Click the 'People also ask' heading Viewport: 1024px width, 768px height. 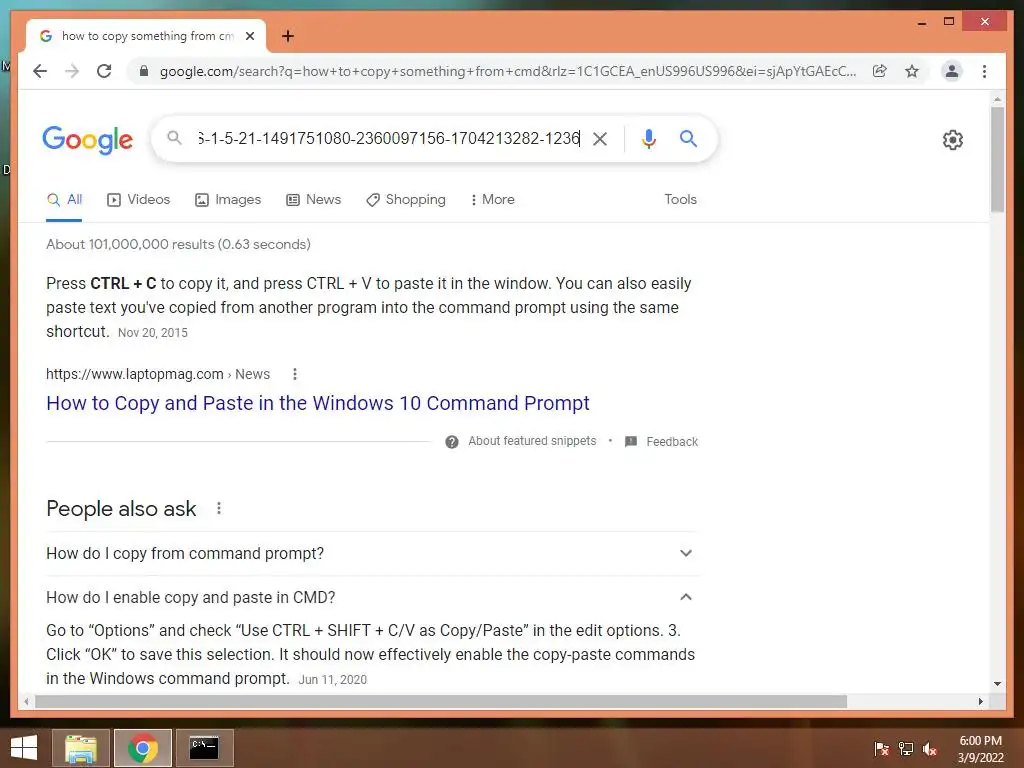point(121,508)
